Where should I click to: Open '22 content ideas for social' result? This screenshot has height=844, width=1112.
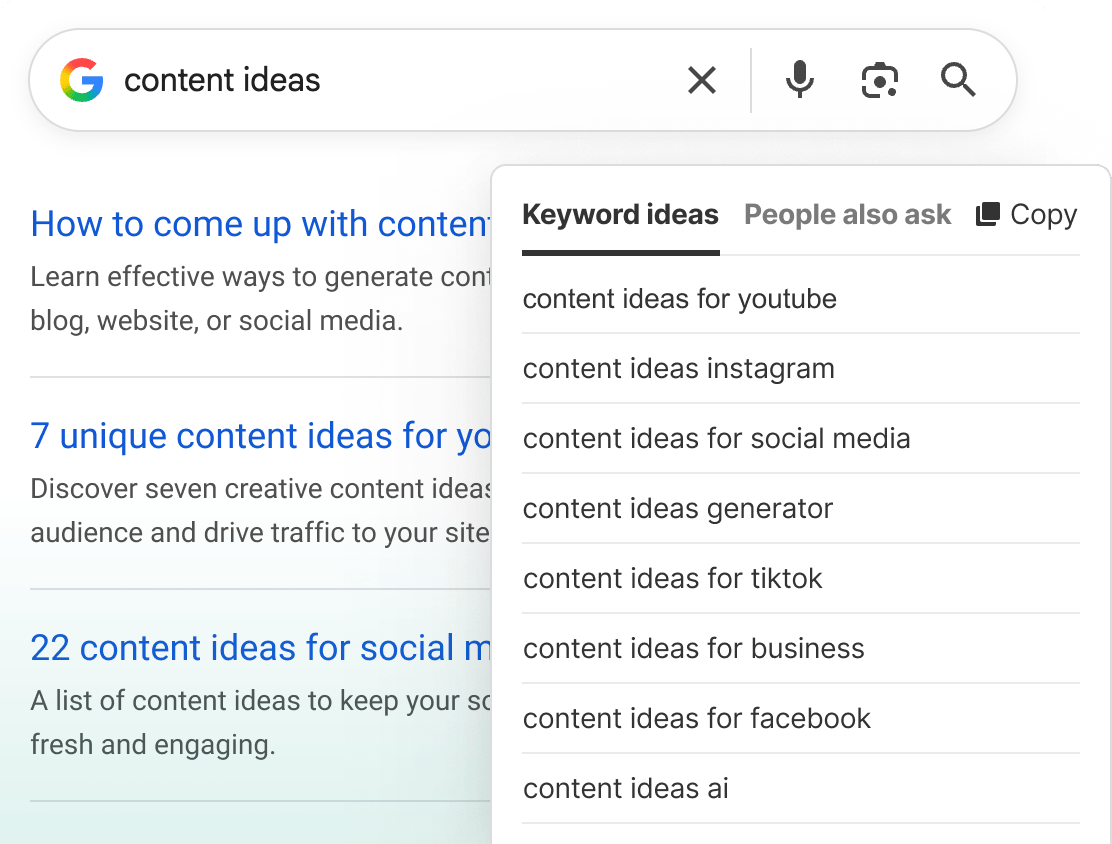pos(260,648)
